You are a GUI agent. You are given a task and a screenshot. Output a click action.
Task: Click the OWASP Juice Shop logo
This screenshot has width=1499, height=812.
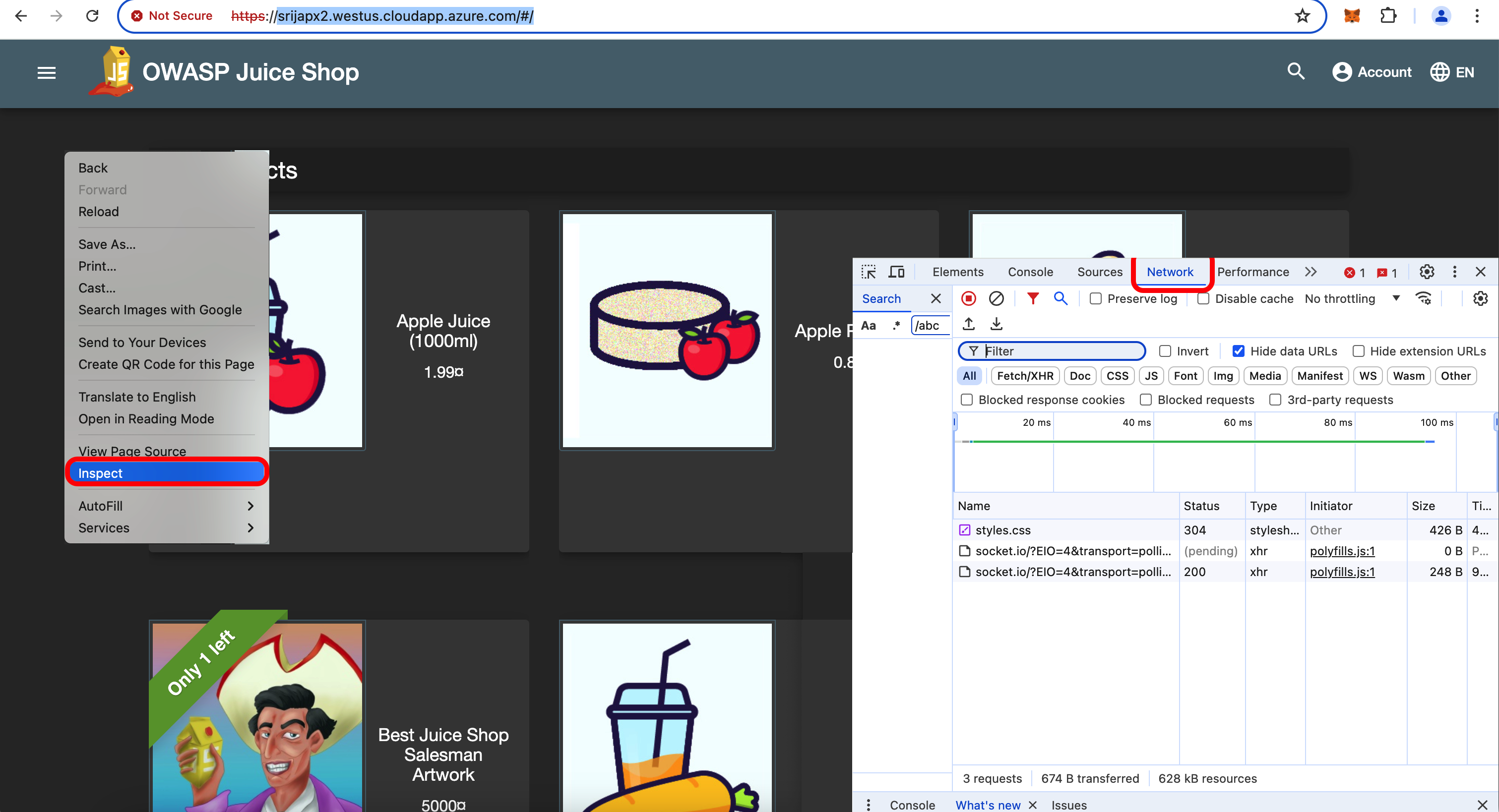coord(112,71)
